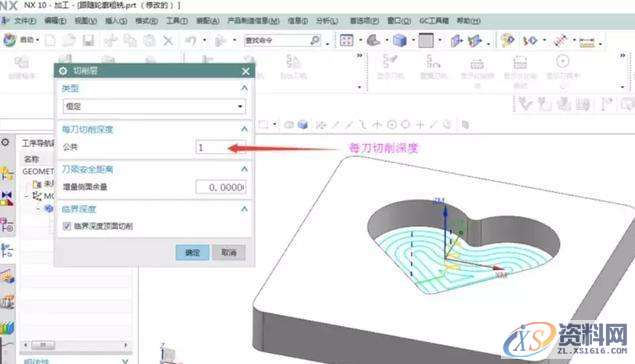Expand the bottom 相依性 panel chevron
Screen dimensions: 635x364
[x=125, y=361]
